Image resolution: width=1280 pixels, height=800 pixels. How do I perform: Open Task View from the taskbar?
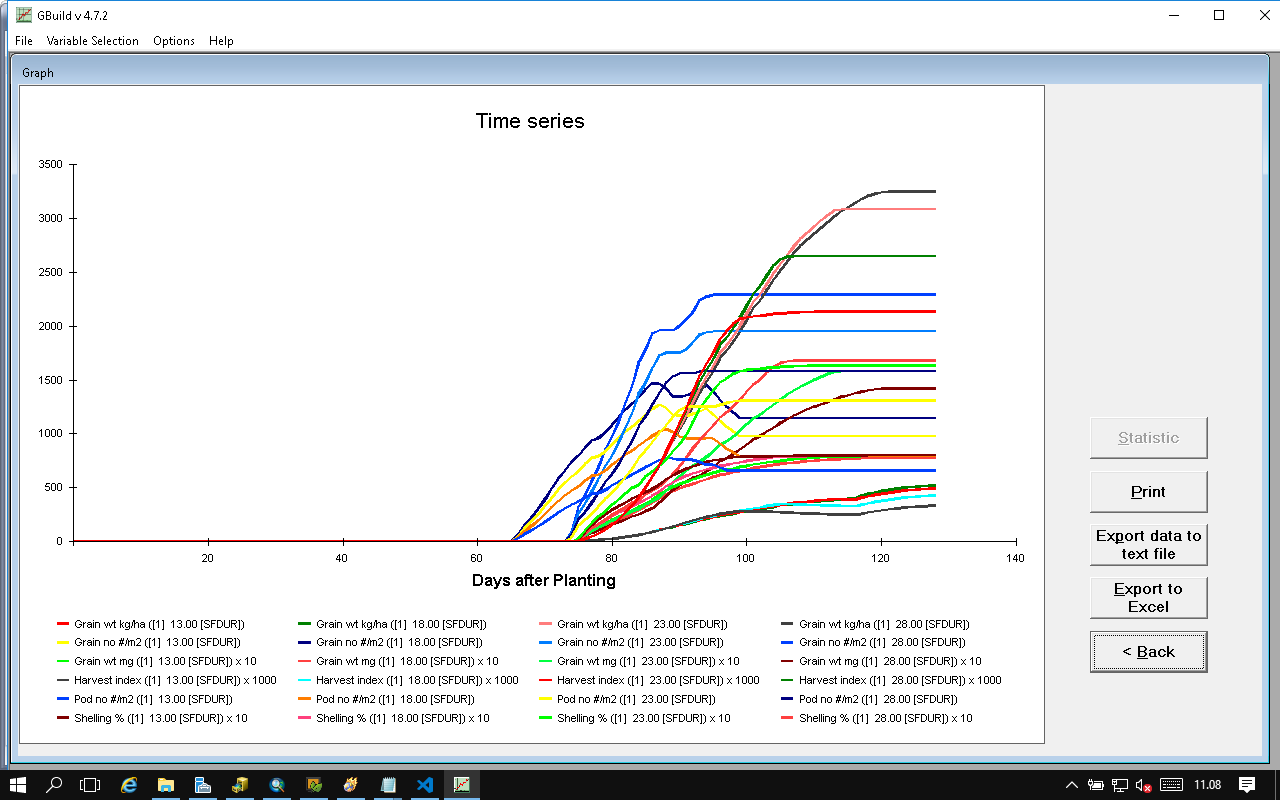(x=91, y=785)
